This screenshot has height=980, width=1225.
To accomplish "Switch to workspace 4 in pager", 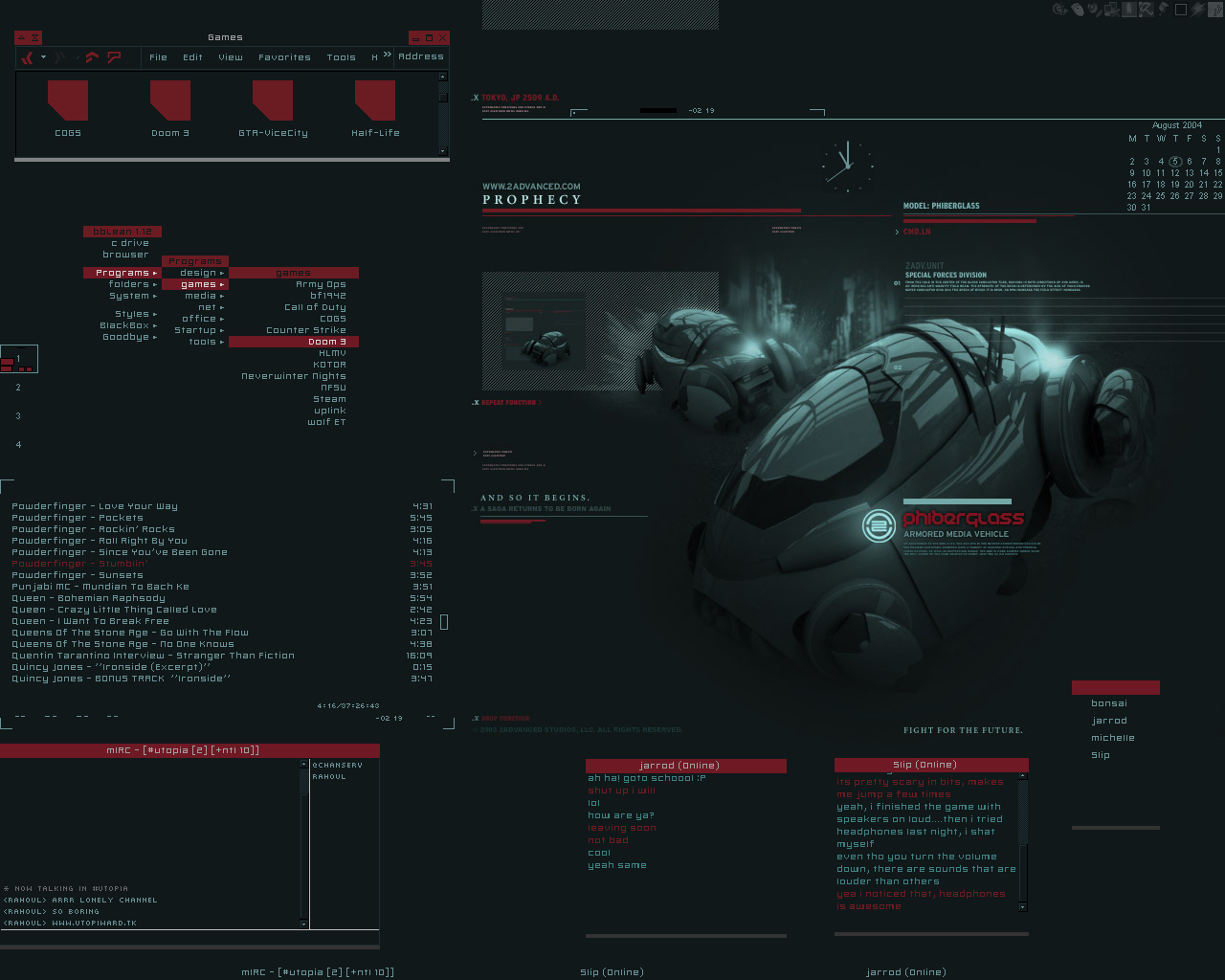I will pos(18,445).
